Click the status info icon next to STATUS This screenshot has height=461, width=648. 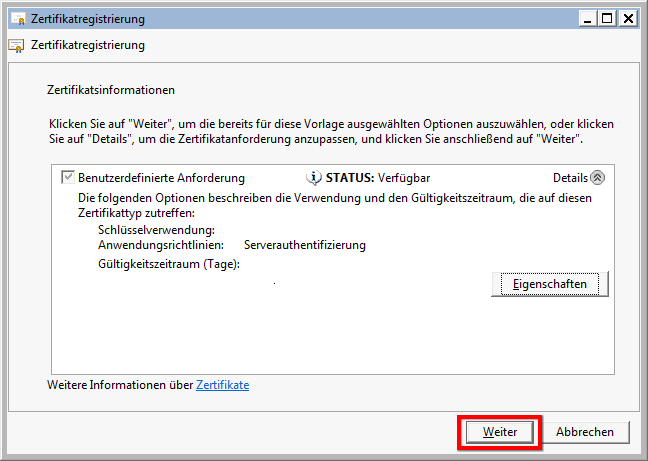[x=313, y=178]
